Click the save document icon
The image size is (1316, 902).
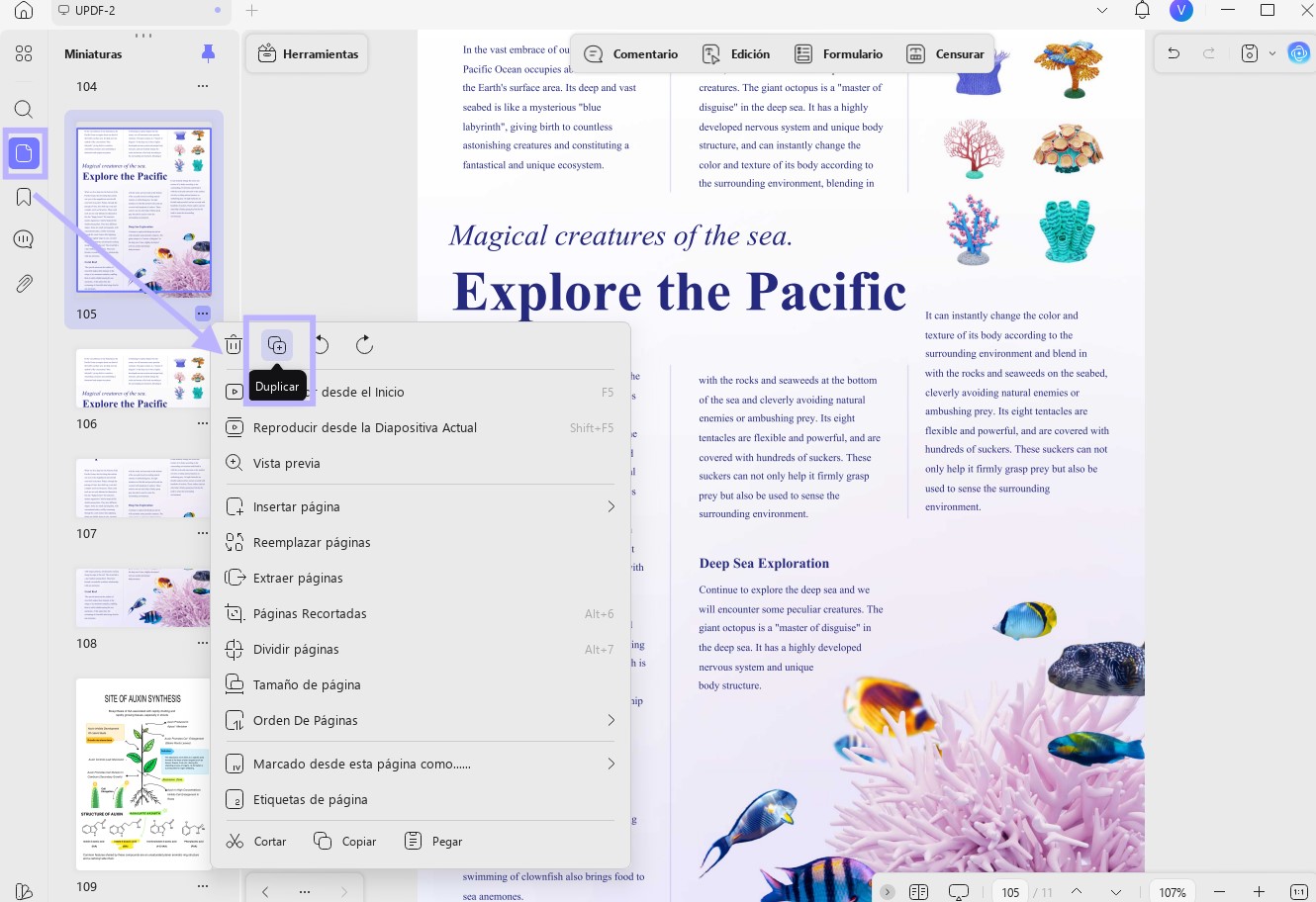click(1250, 54)
